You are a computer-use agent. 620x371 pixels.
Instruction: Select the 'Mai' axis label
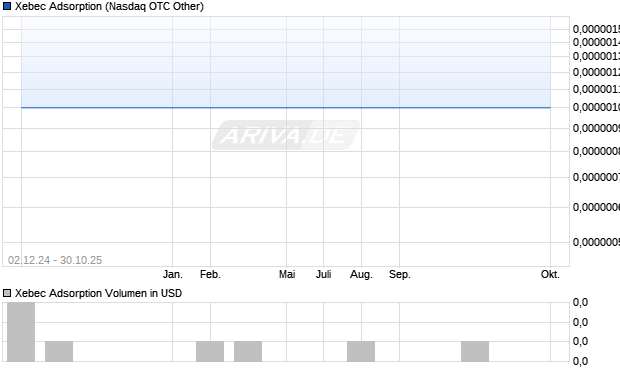287,274
